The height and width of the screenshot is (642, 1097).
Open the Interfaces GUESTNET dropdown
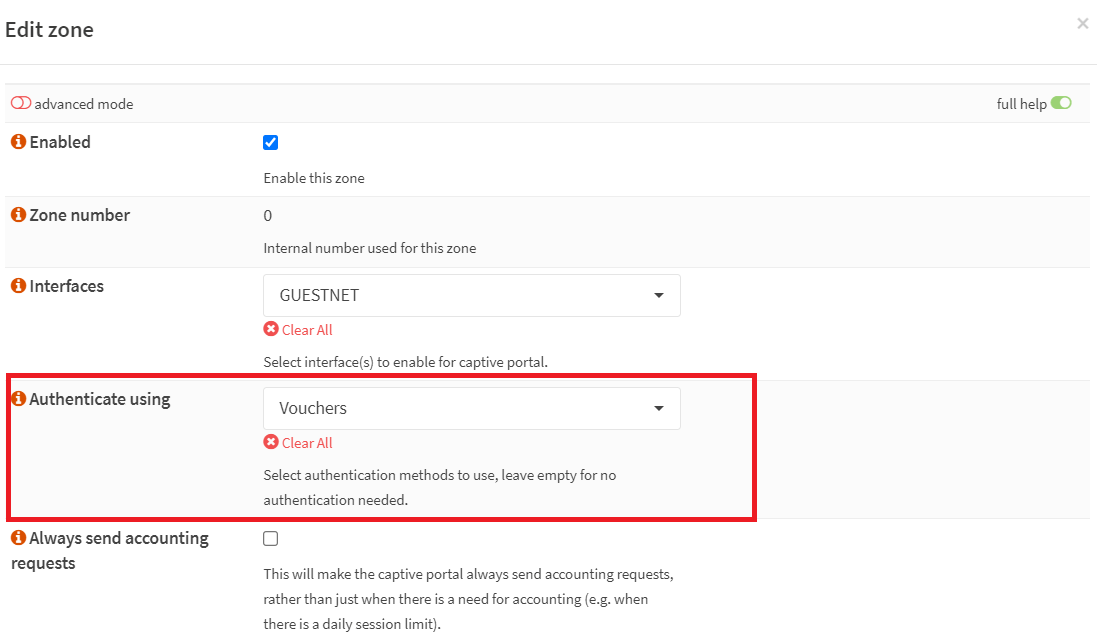(x=471, y=295)
